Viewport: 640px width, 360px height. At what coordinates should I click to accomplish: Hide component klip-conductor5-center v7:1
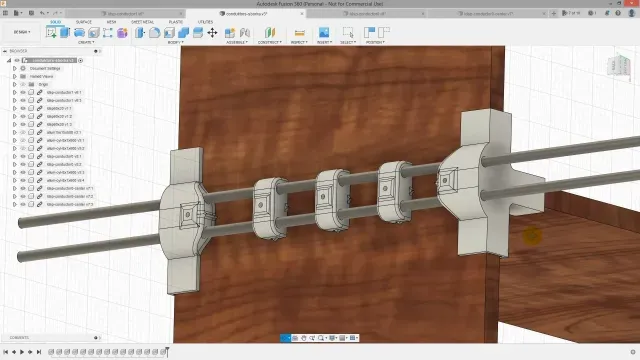point(23,188)
